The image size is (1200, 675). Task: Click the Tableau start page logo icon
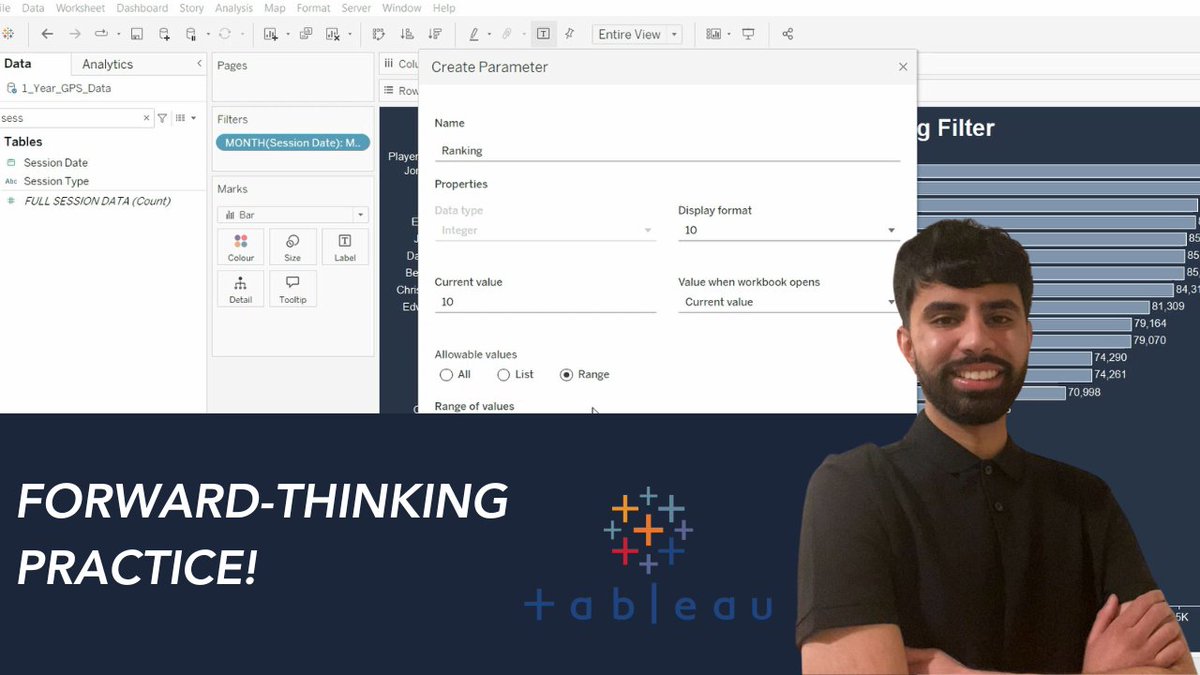(x=8, y=34)
